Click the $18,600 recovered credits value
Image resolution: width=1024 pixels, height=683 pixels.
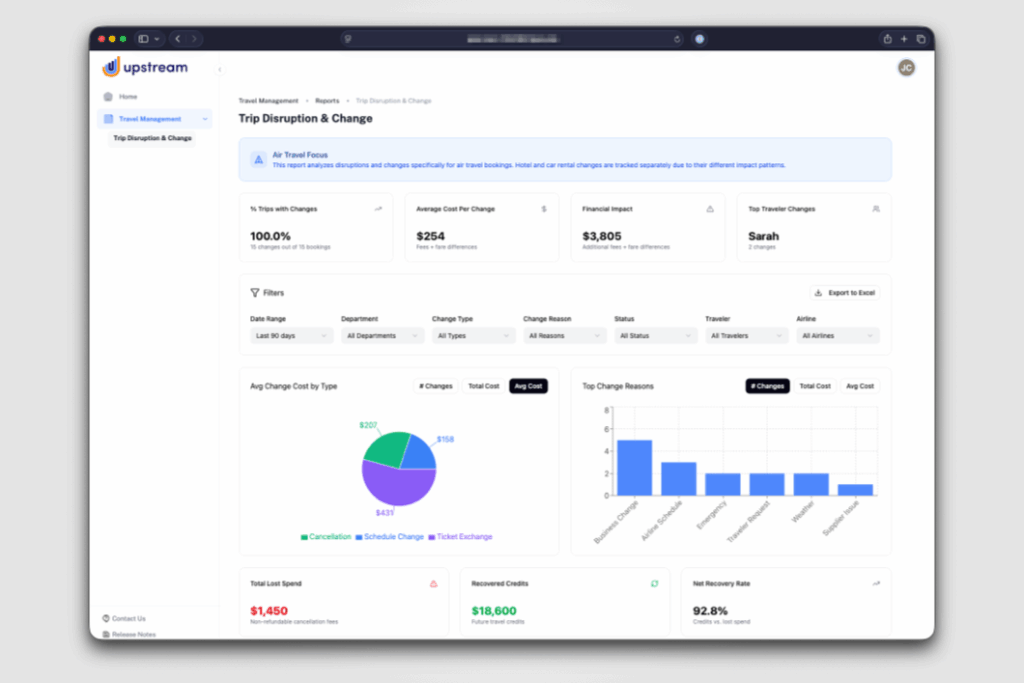pyautogui.click(x=494, y=611)
